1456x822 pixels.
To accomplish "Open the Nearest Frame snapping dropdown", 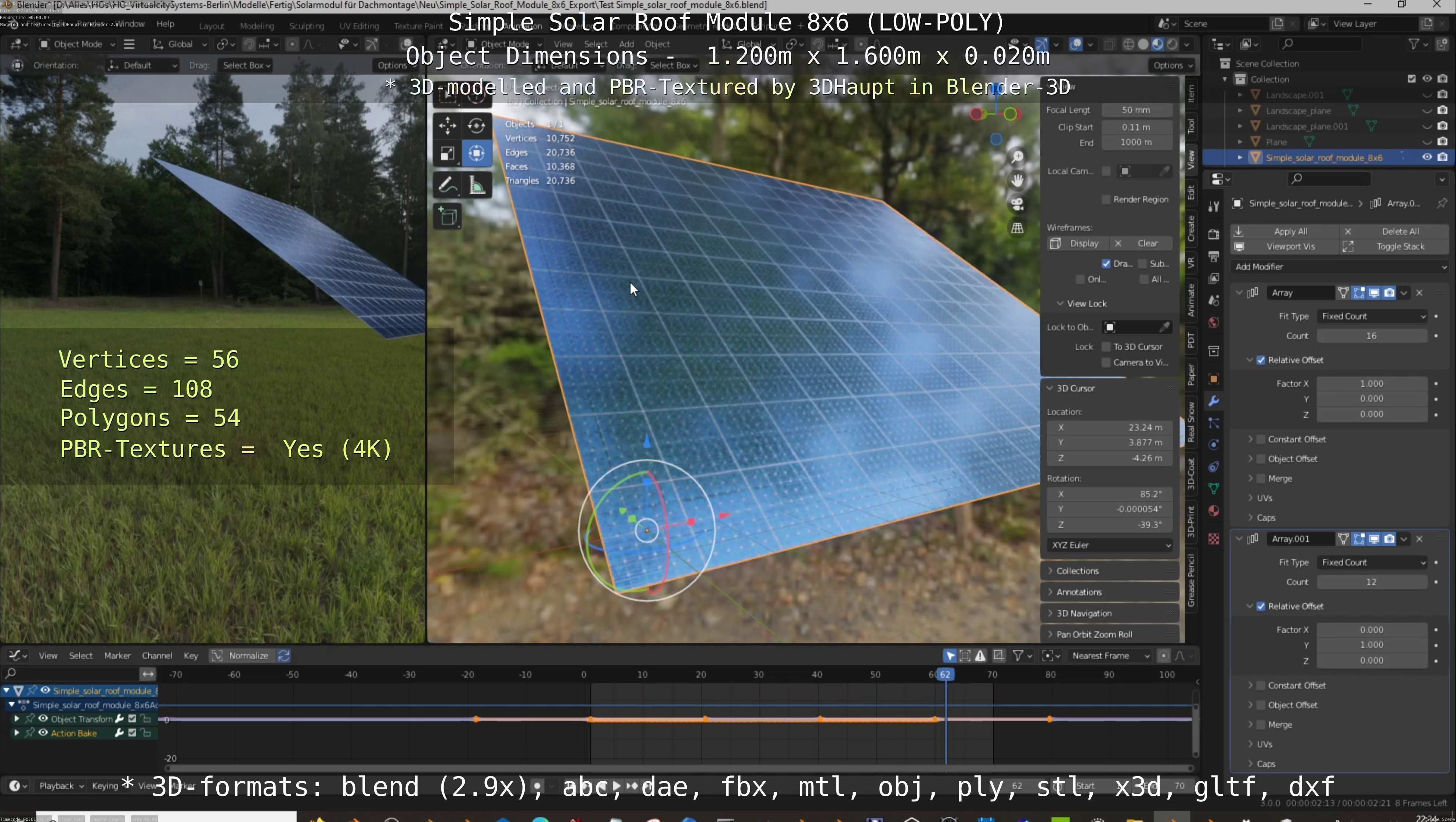I will click(1111, 656).
